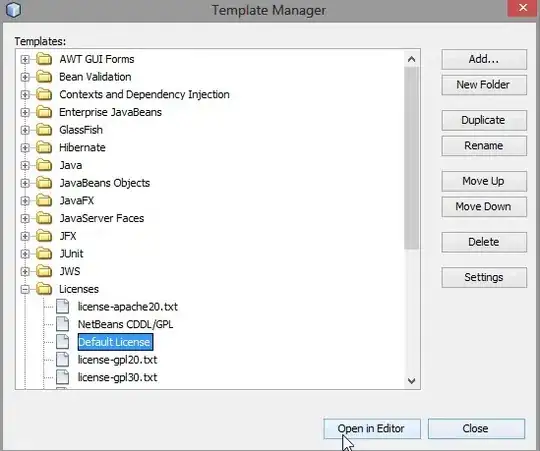Expand the AWT GUI Forms node
540x451 pixels.
pos(25,59)
